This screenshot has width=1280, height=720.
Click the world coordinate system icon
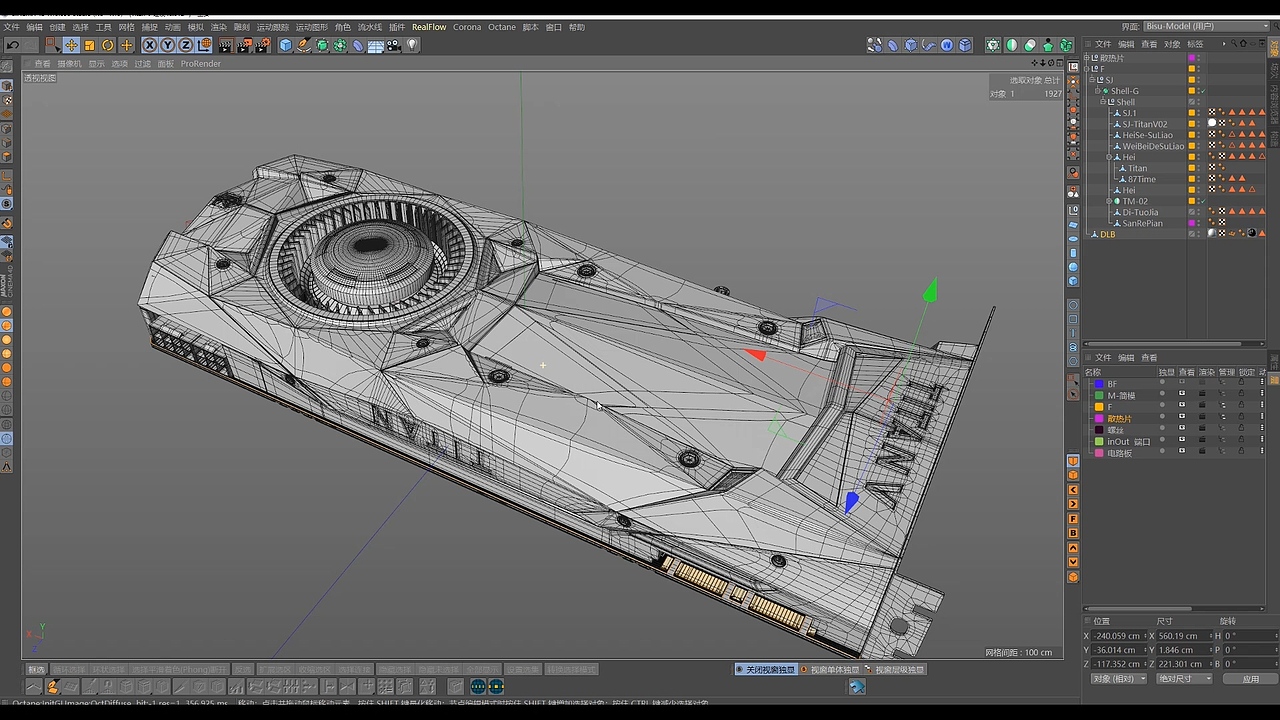pos(205,45)
